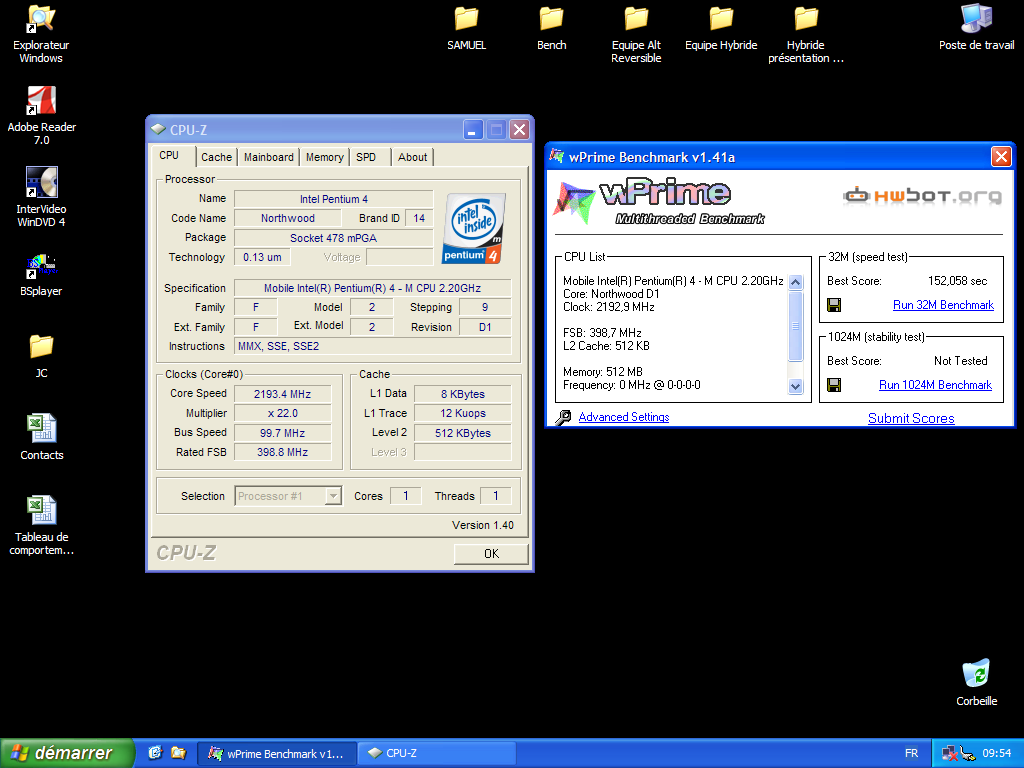Click Bus Speed value 99.7 MHz

click(x=282, y=433)
